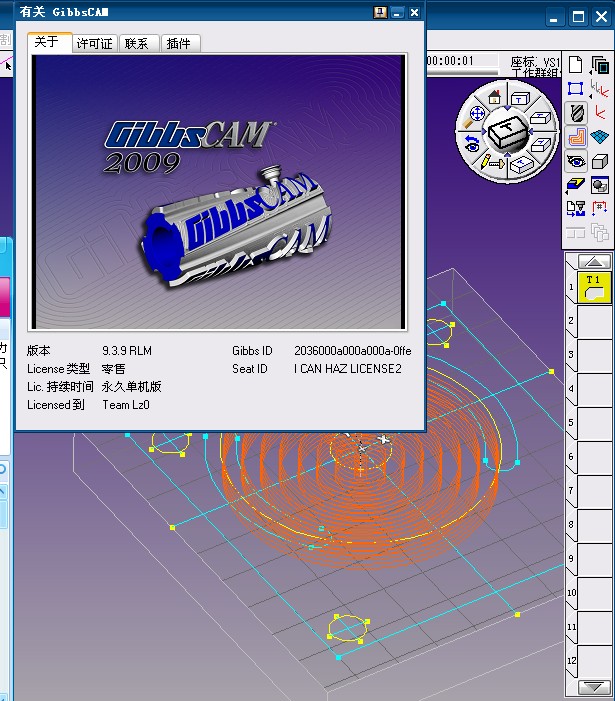615x701 pixels.
Task: Click the License 类型 value 零售
Action: pos(113,369)
